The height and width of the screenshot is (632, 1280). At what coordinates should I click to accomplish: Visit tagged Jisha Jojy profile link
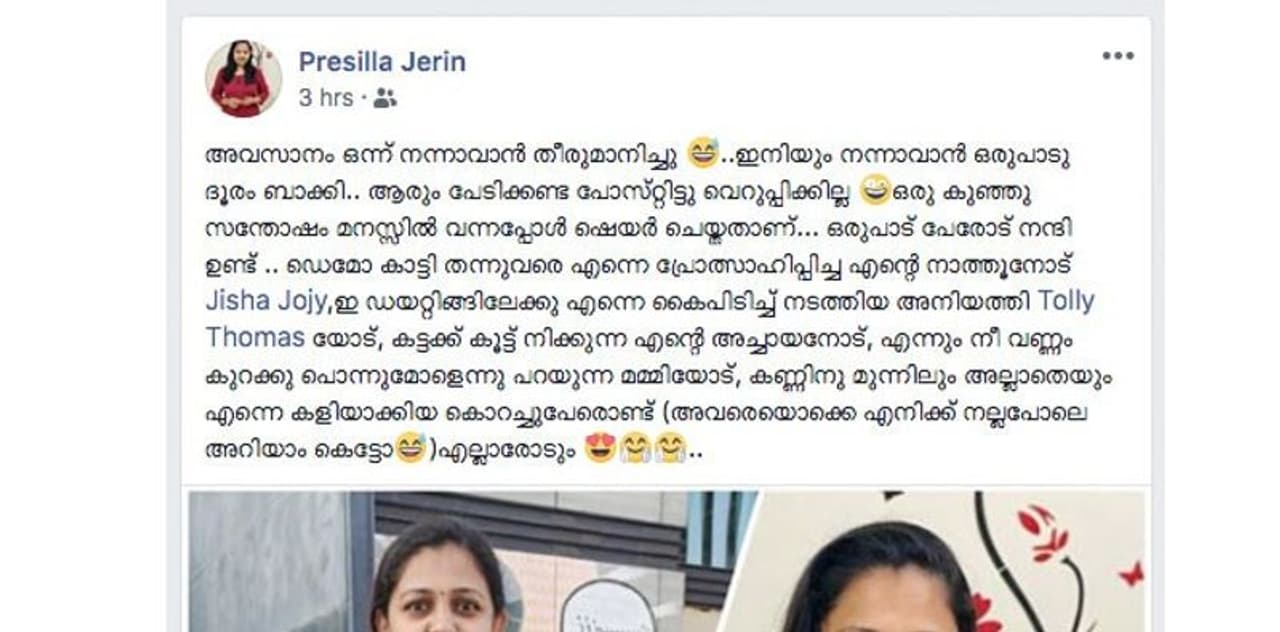263,301
